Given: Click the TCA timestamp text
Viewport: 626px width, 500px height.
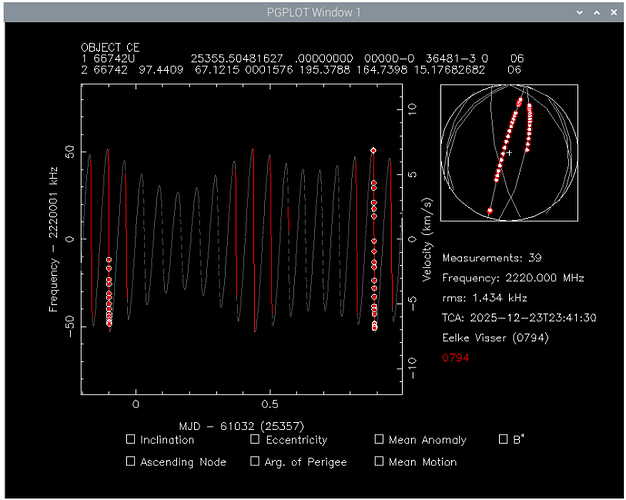Looking at the screenshot, I should pyautogui.click(x=518, y=317).
